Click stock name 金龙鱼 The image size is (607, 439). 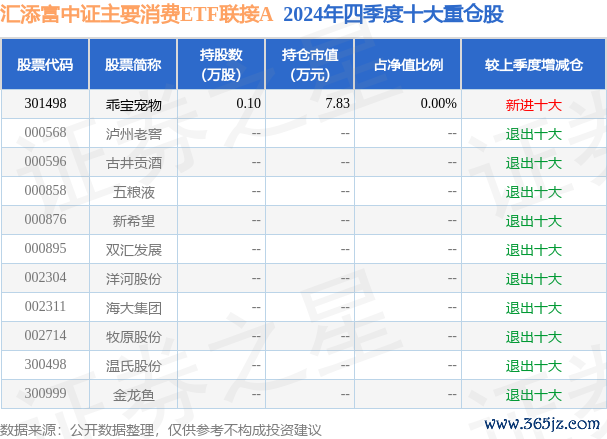pyautogui.click(x=134, y=395)
